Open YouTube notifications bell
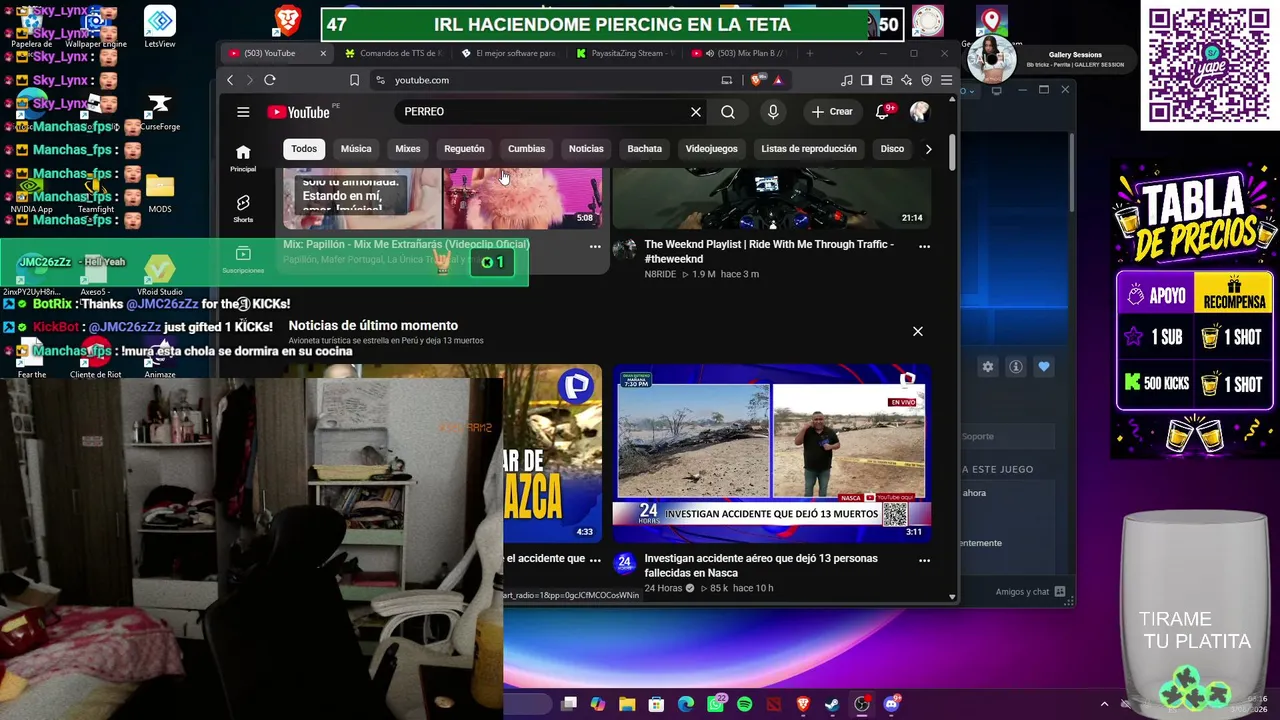Image resolution: width=1280 pixels, height=720 pixels. coord(883,112)
